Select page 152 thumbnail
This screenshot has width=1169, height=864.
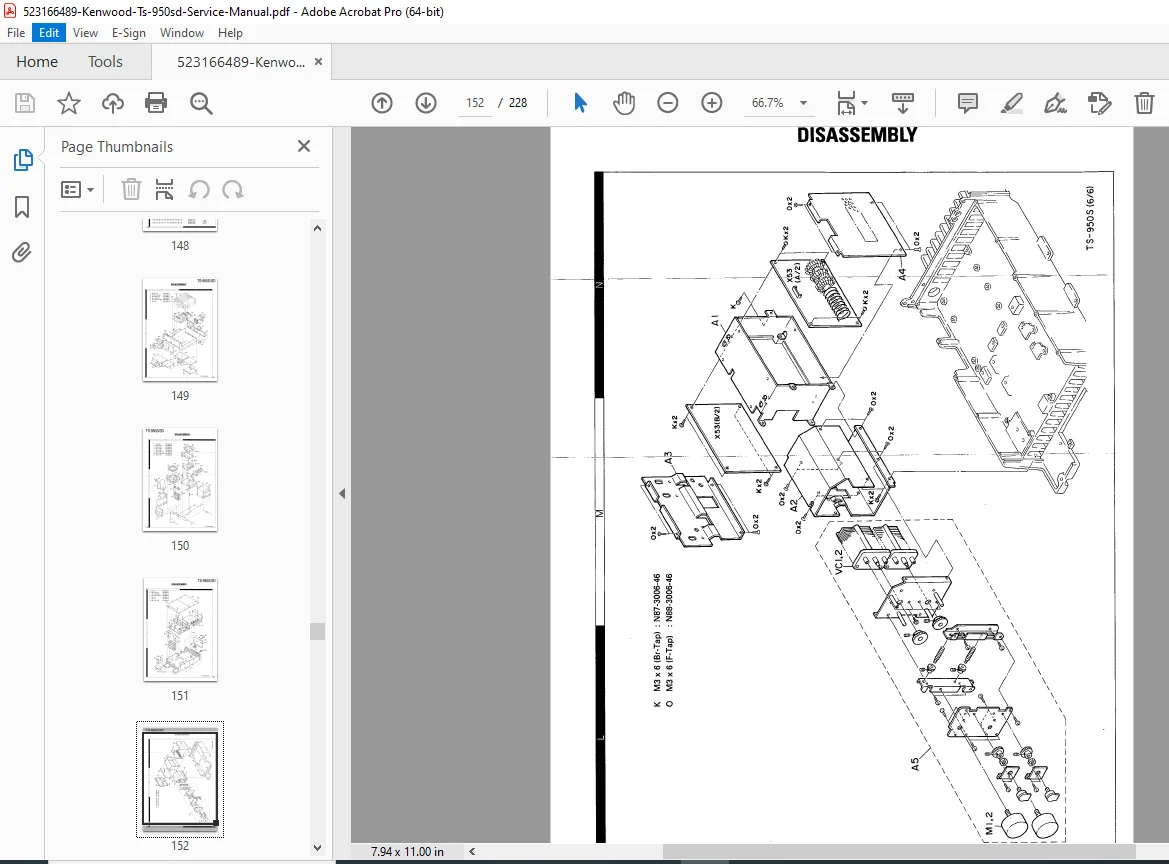[180, 779]
